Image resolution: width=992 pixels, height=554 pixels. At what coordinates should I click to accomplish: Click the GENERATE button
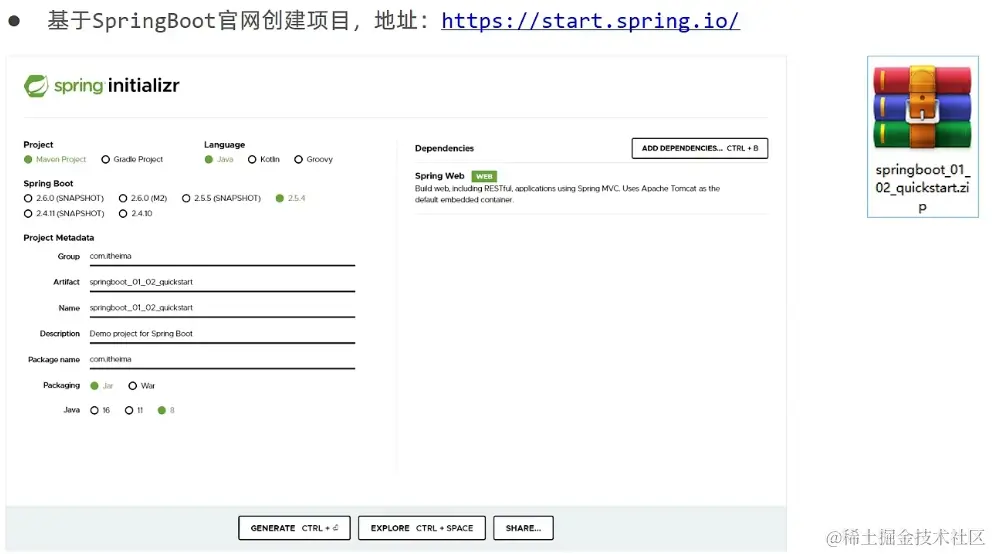point(294,528)
